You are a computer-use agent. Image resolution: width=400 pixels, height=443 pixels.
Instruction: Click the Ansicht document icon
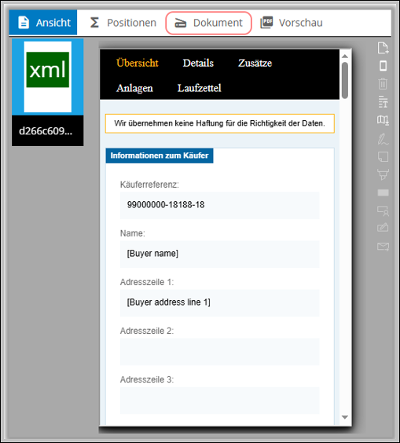[24, 23]
